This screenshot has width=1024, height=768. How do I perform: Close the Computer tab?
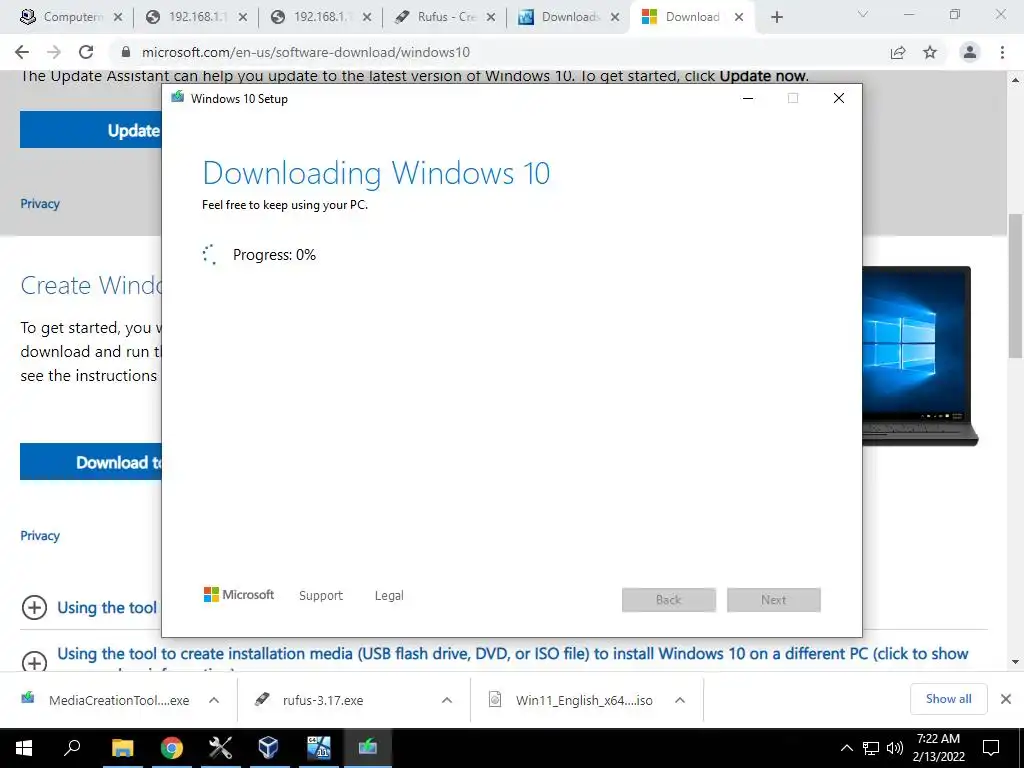(118, 18)
